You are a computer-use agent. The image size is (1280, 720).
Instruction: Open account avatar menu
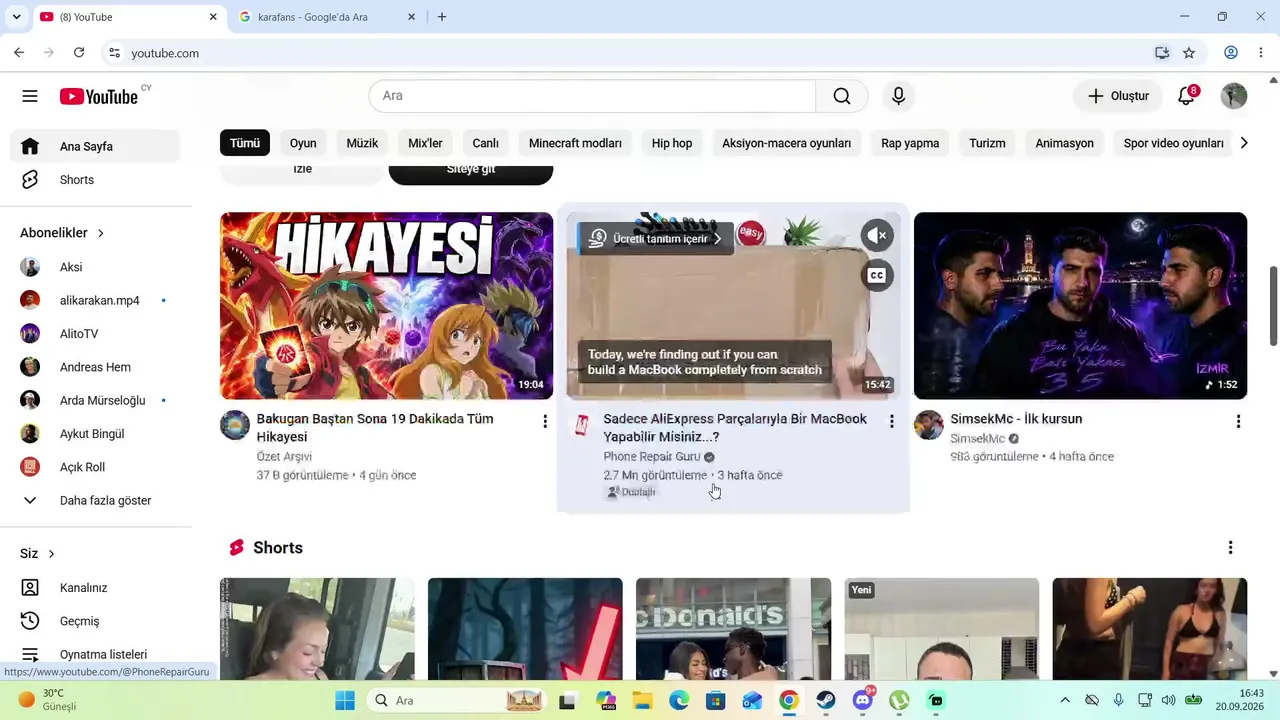1234,96
